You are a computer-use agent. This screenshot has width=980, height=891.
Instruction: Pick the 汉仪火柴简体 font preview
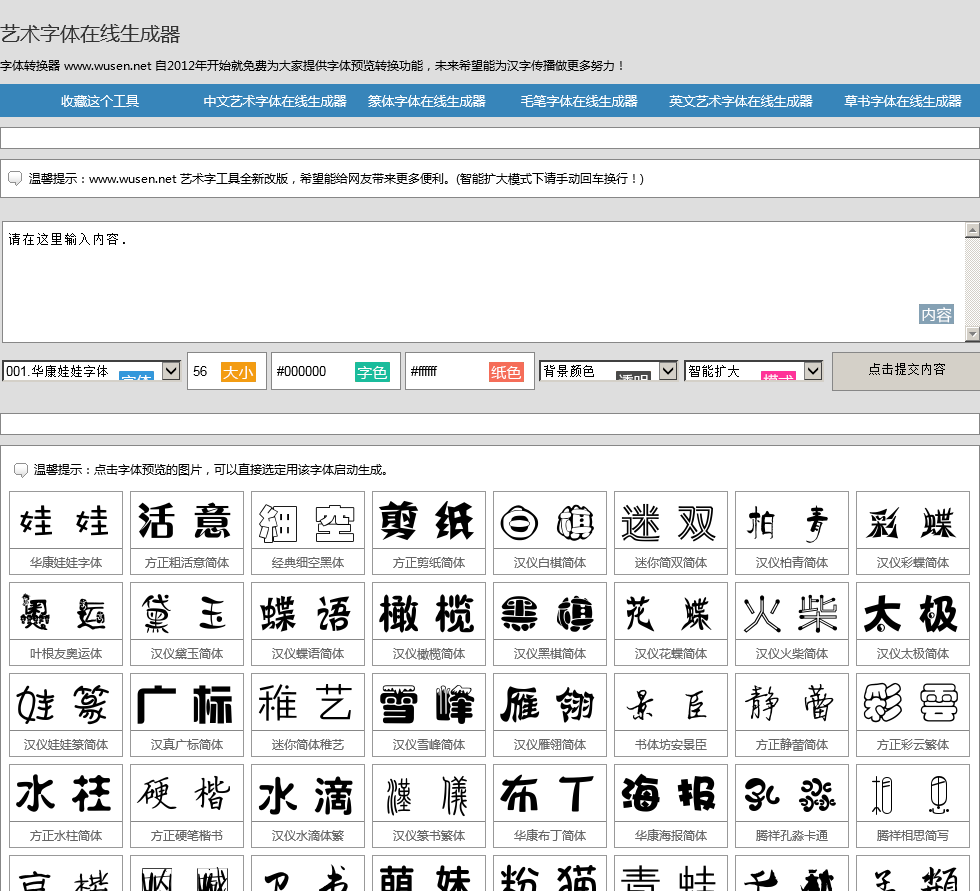pyautogui.click(x=791, y=612)
